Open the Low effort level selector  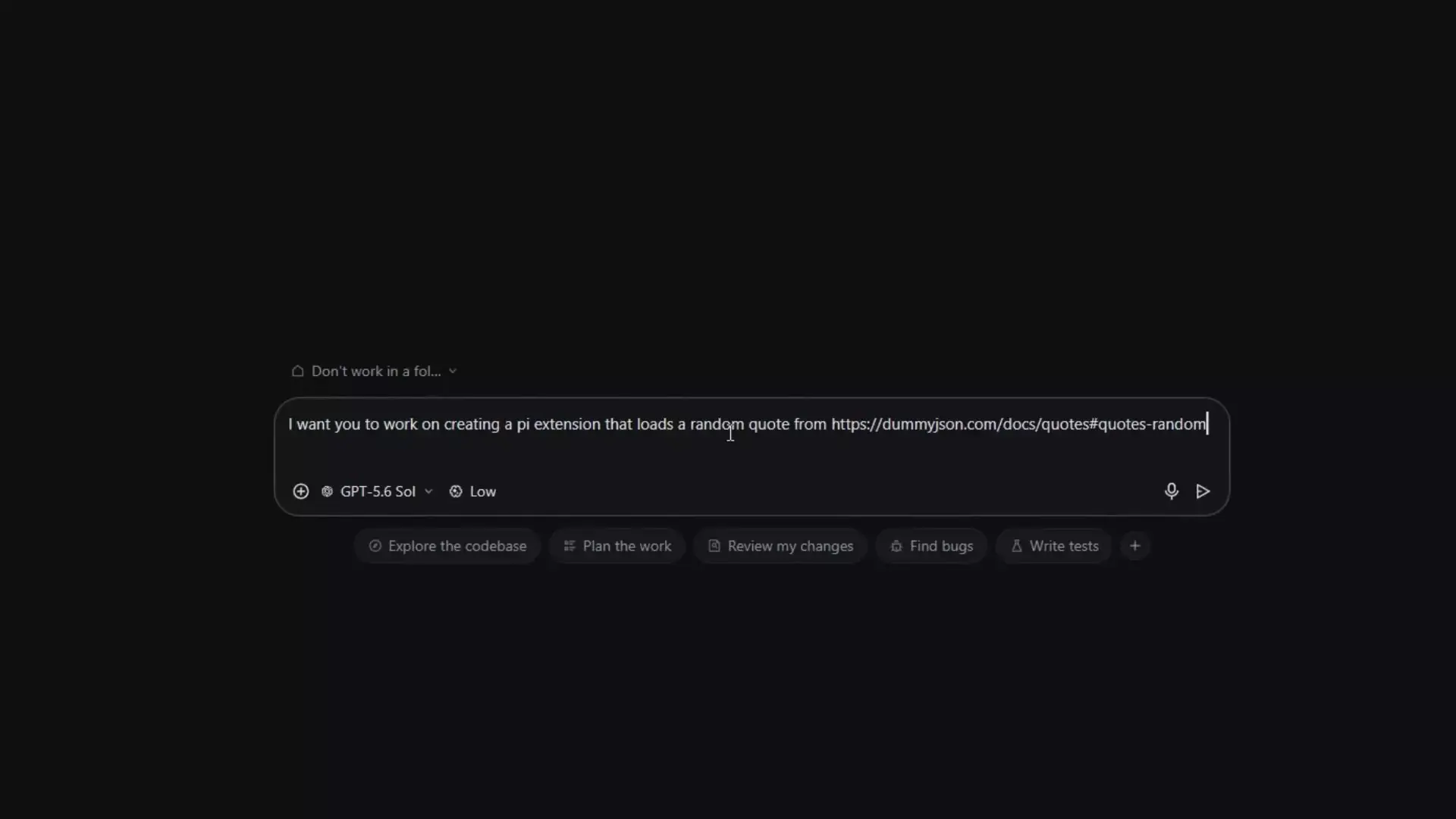tap(472, 491)
